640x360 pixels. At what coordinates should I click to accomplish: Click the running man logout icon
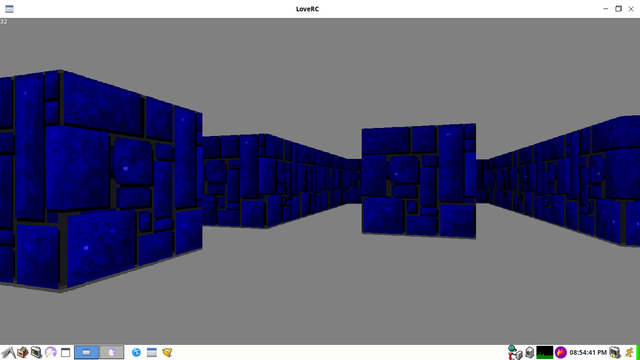point(629,352)
